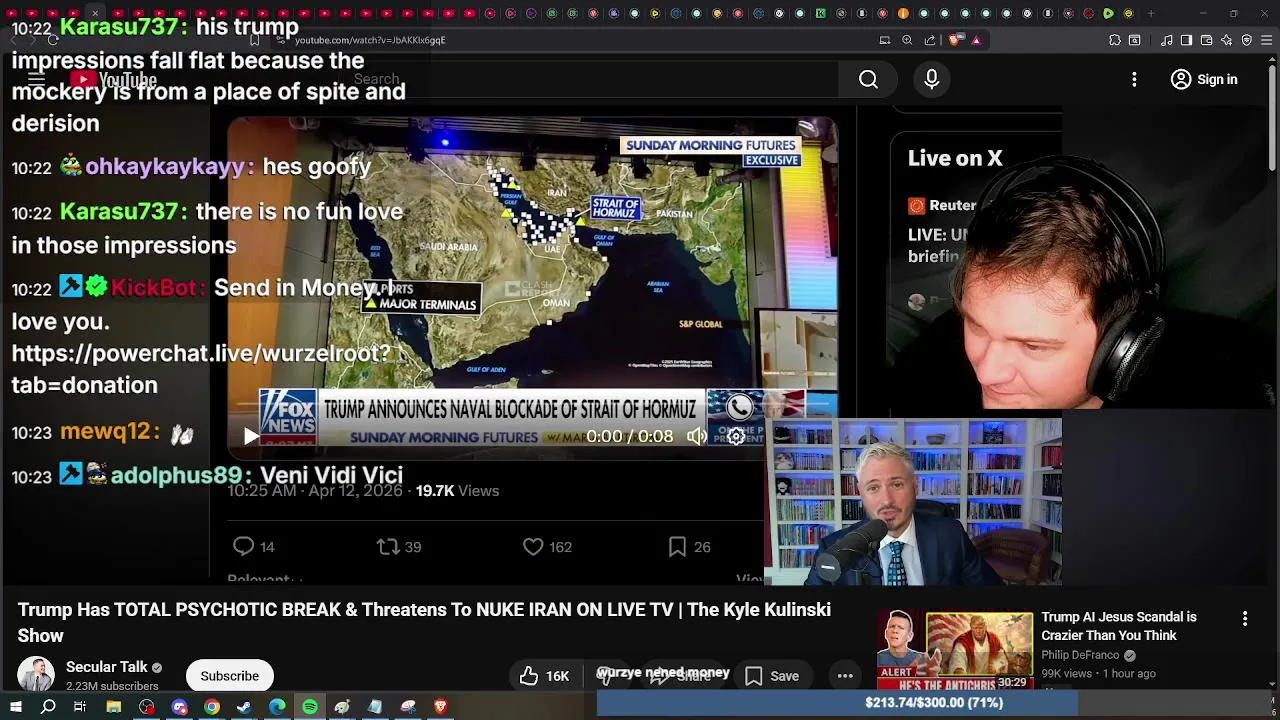This screenshot has height=720, width=1280.
Task: Open the Secular Talk channel name link
Action: coord(106,667)
